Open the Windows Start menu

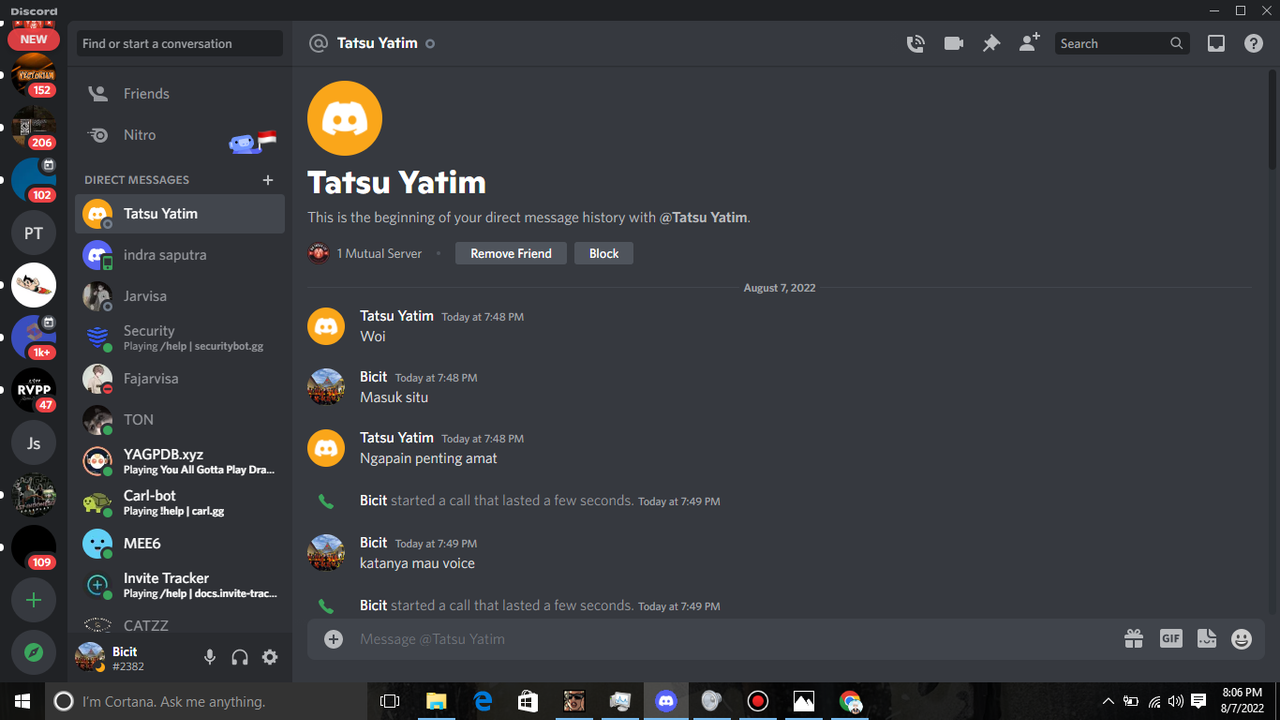(x=22, y=701)
